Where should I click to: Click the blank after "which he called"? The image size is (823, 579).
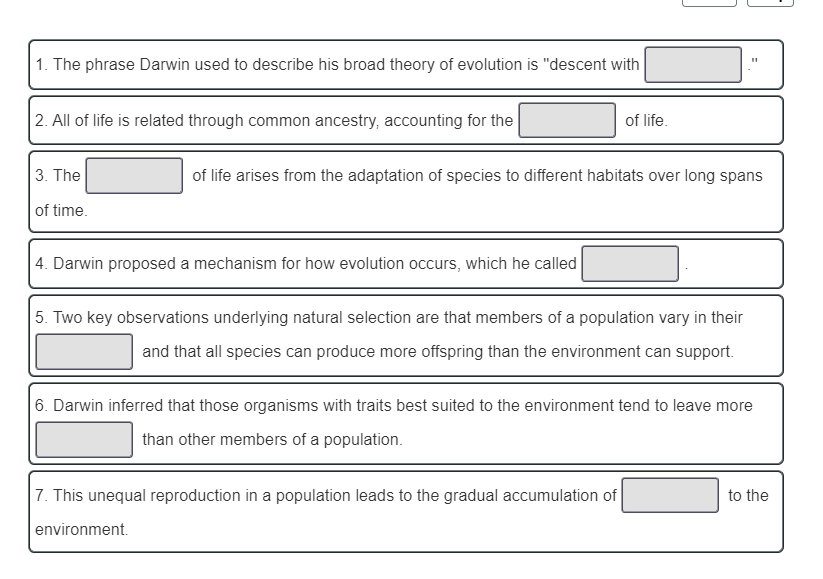point(630,264)
